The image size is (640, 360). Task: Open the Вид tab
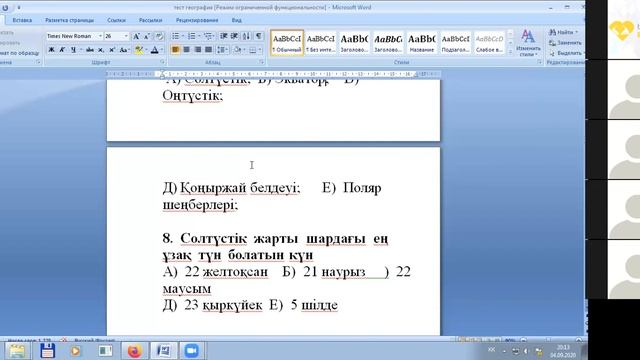pos(236,20)
